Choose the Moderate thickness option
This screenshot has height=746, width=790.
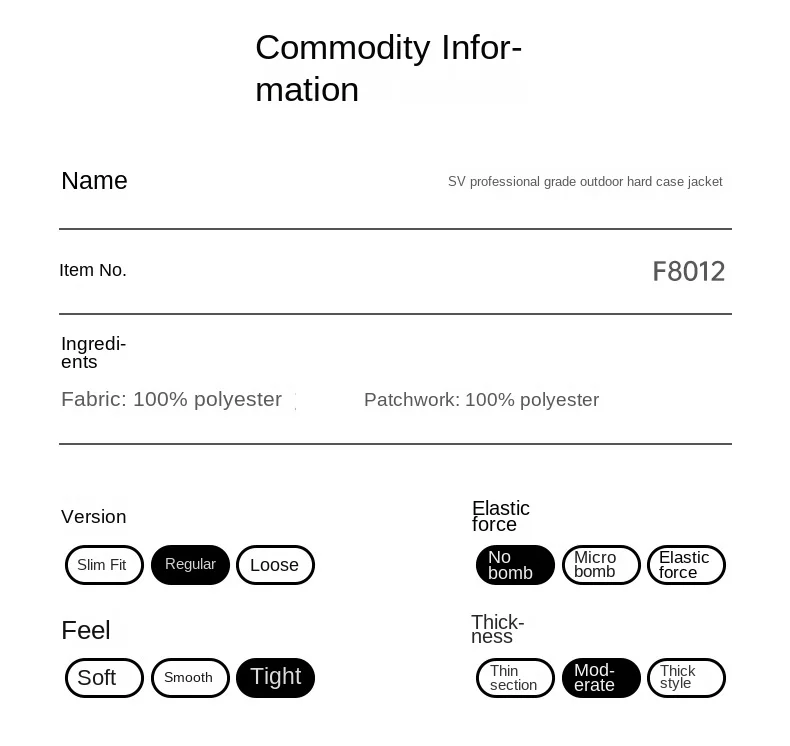pyautogui.click(x=601, y=678)
